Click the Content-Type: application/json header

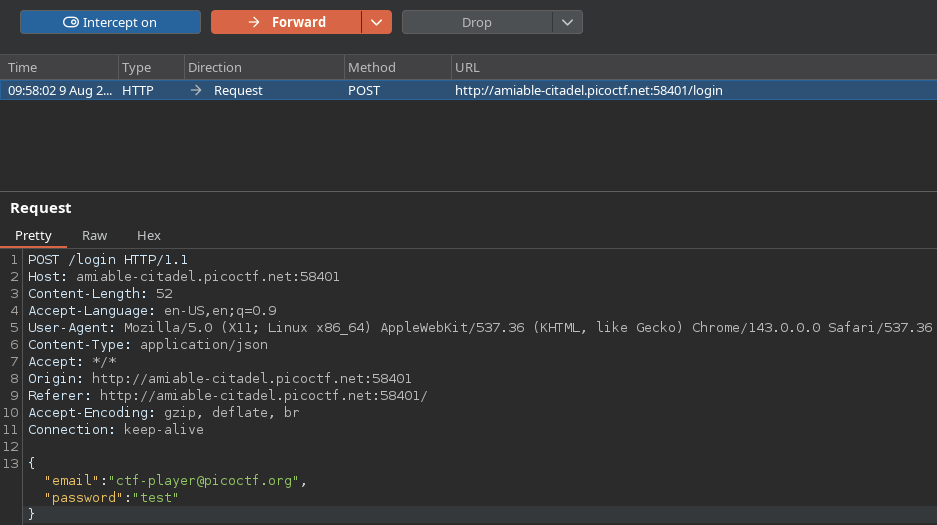(148, 345)
